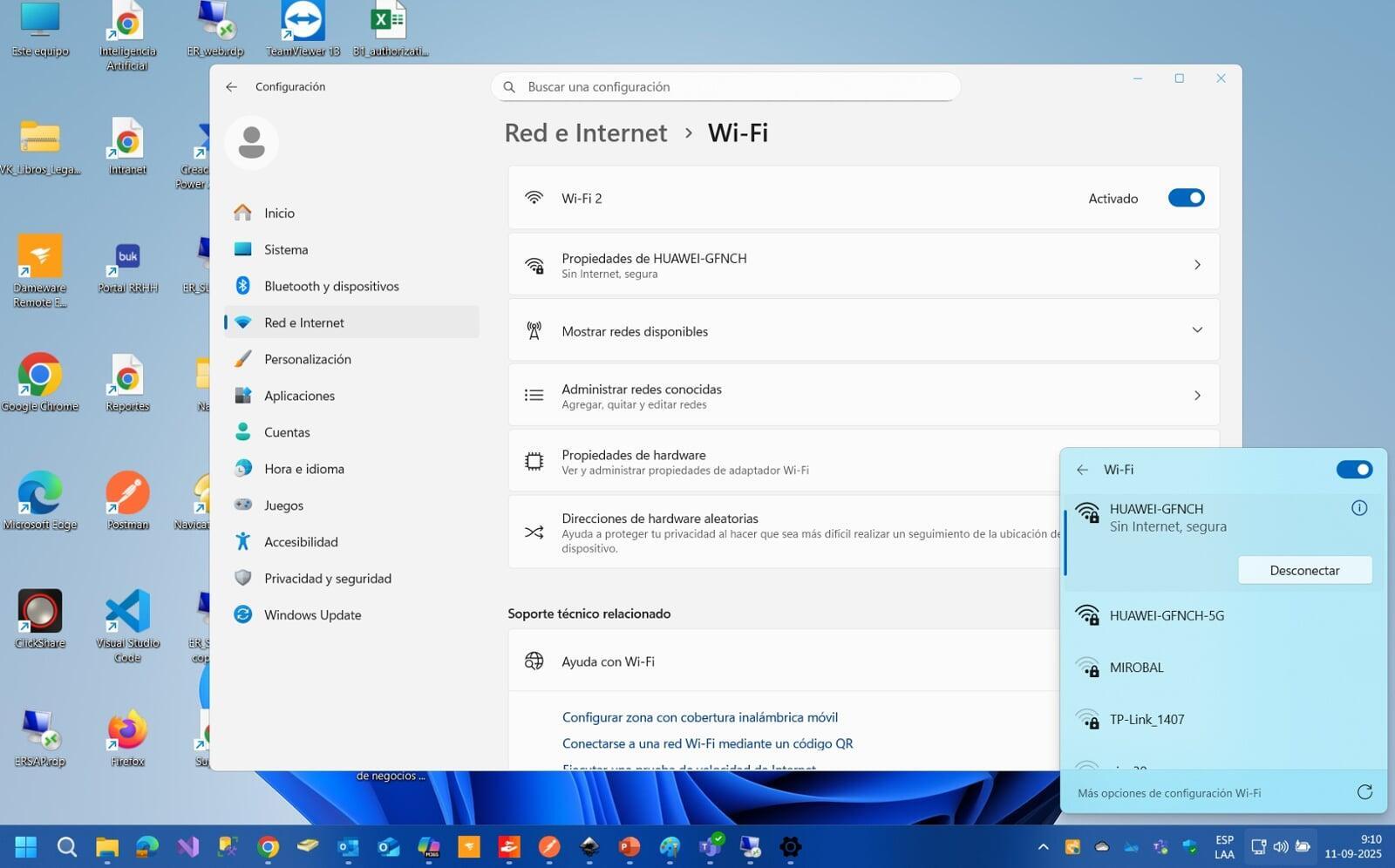Click the refresh icon in Wi-Fi flyout
The image size is (1395, 868).
point(1364,792)
